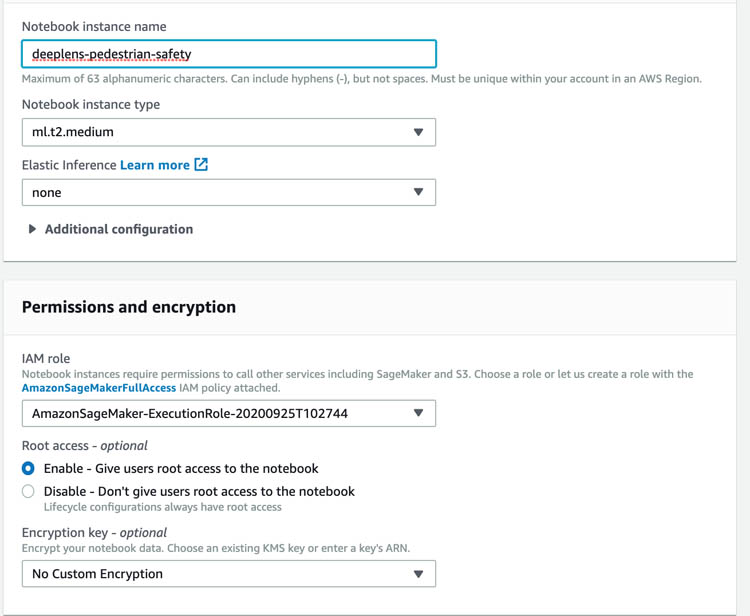Viewport: 750px width, 616px height.
Task: Select Disable root access radio button
Action: tap(28, 491)
